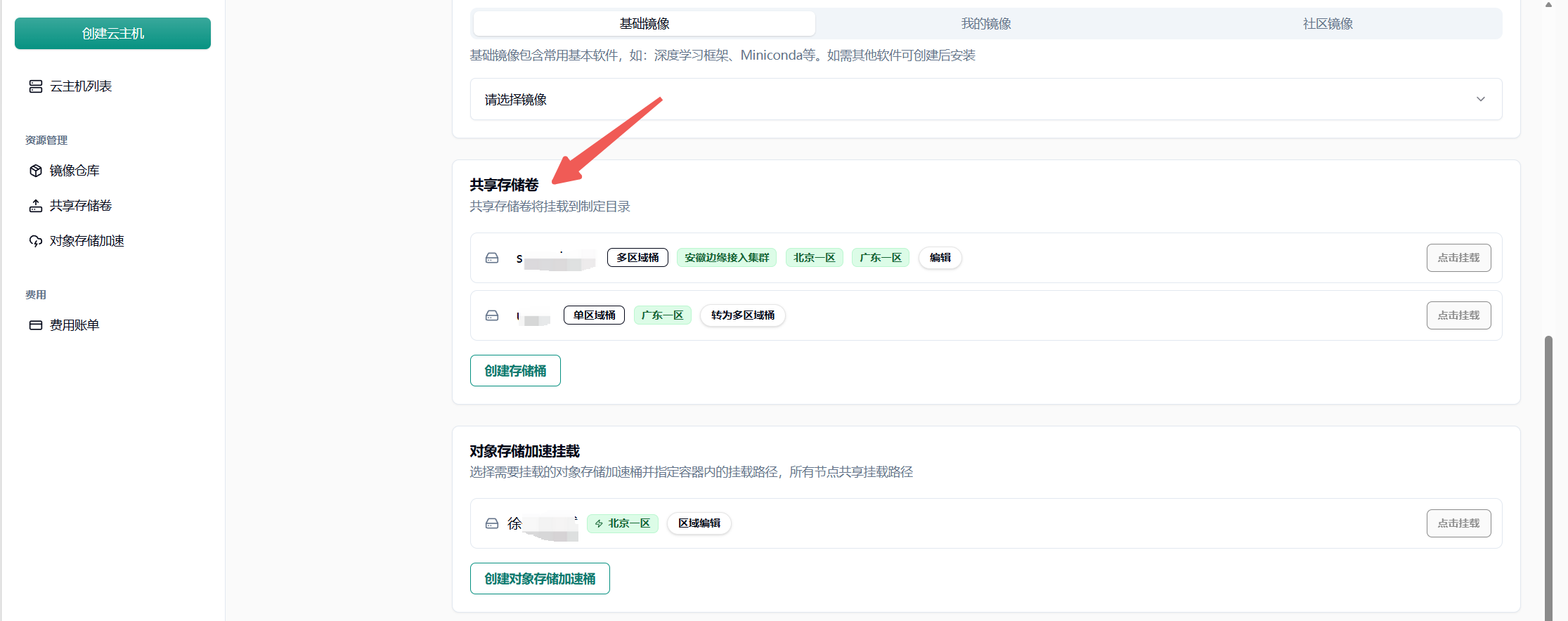Click the vertical page scrollbar thumb
This screenshot has width=1568, height=621.
1548,478
